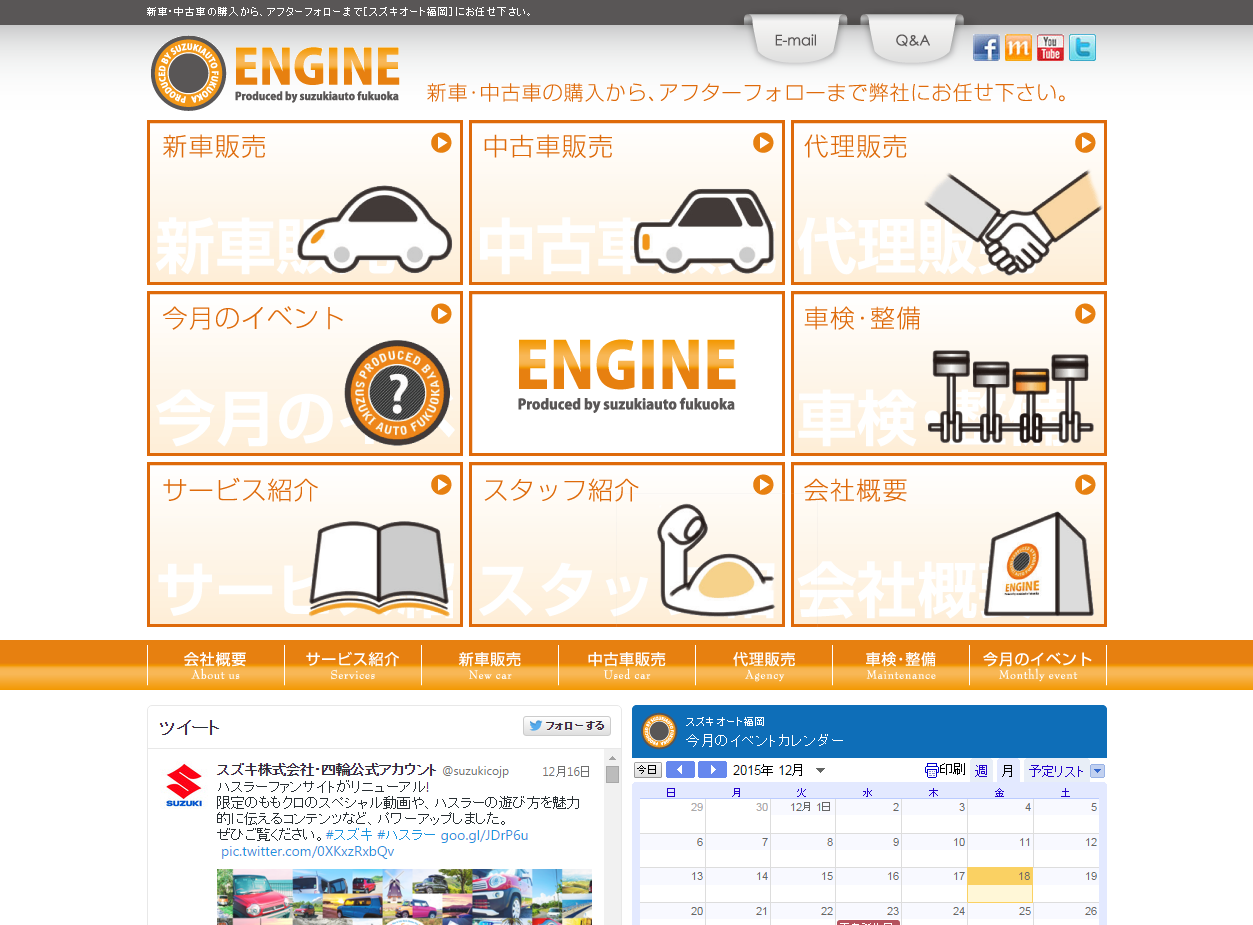
Task: Click the open book illustration
Action: [x=379, y=567]
